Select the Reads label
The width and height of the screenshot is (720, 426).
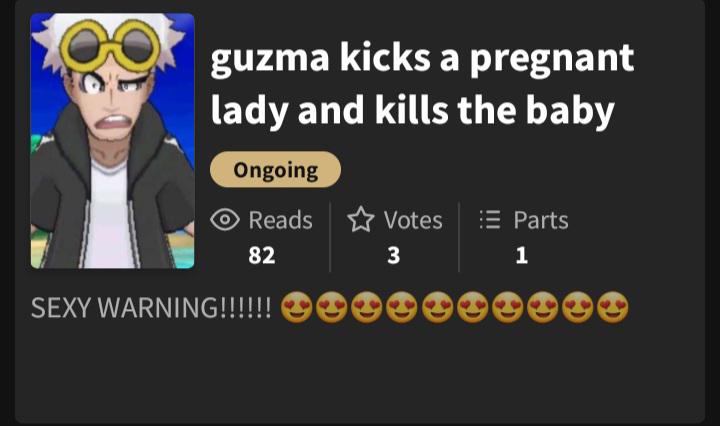(281, 220)
